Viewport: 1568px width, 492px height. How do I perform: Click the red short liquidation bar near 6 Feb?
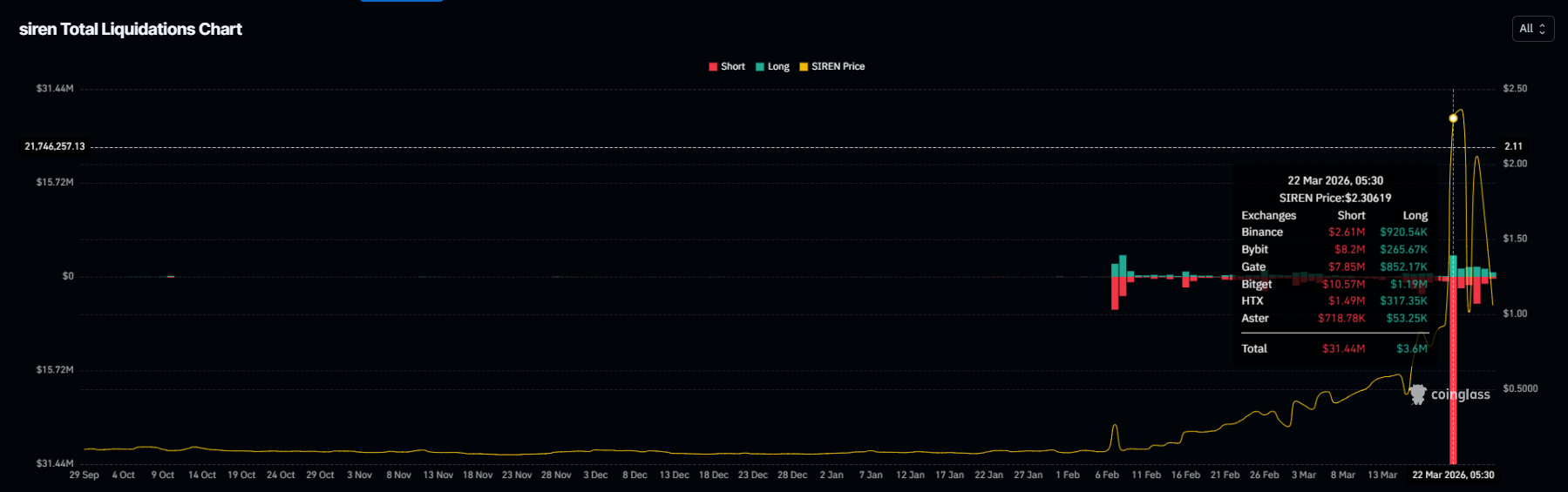pos(1115,293)
